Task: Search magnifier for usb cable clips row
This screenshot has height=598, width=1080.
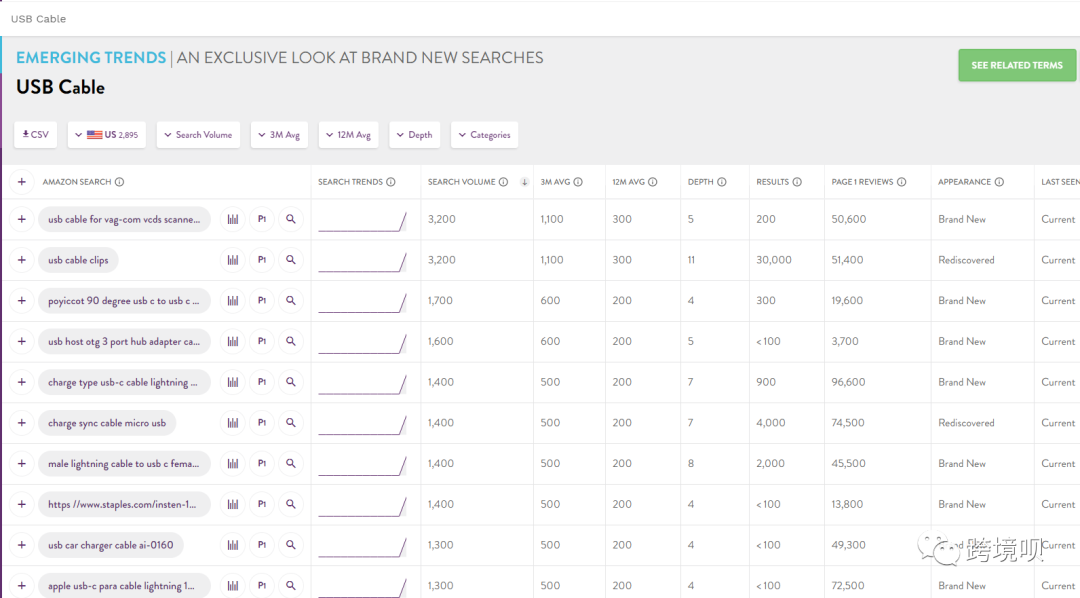Action: click(291, 260)
